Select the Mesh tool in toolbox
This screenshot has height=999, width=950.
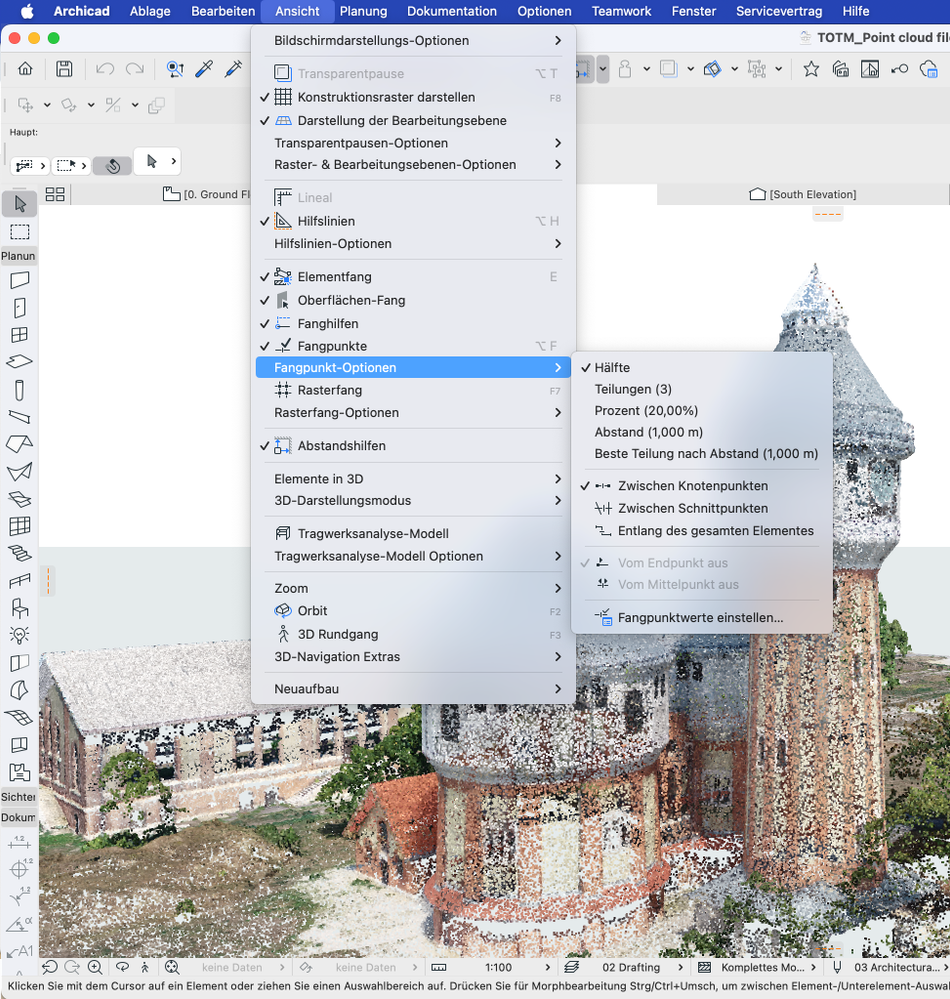[19, 717]
